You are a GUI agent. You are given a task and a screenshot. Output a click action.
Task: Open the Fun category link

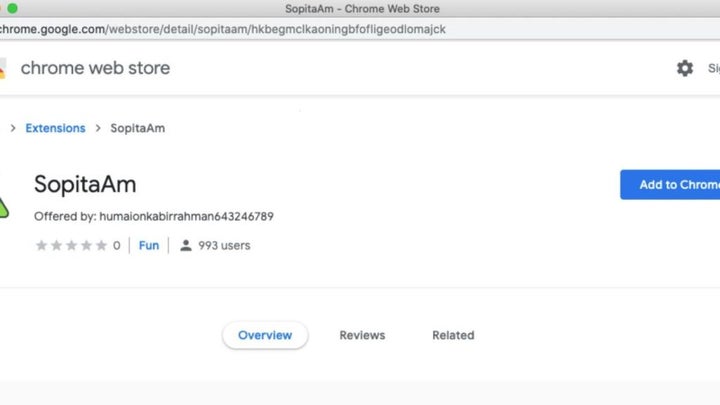(x=149, y=245)
